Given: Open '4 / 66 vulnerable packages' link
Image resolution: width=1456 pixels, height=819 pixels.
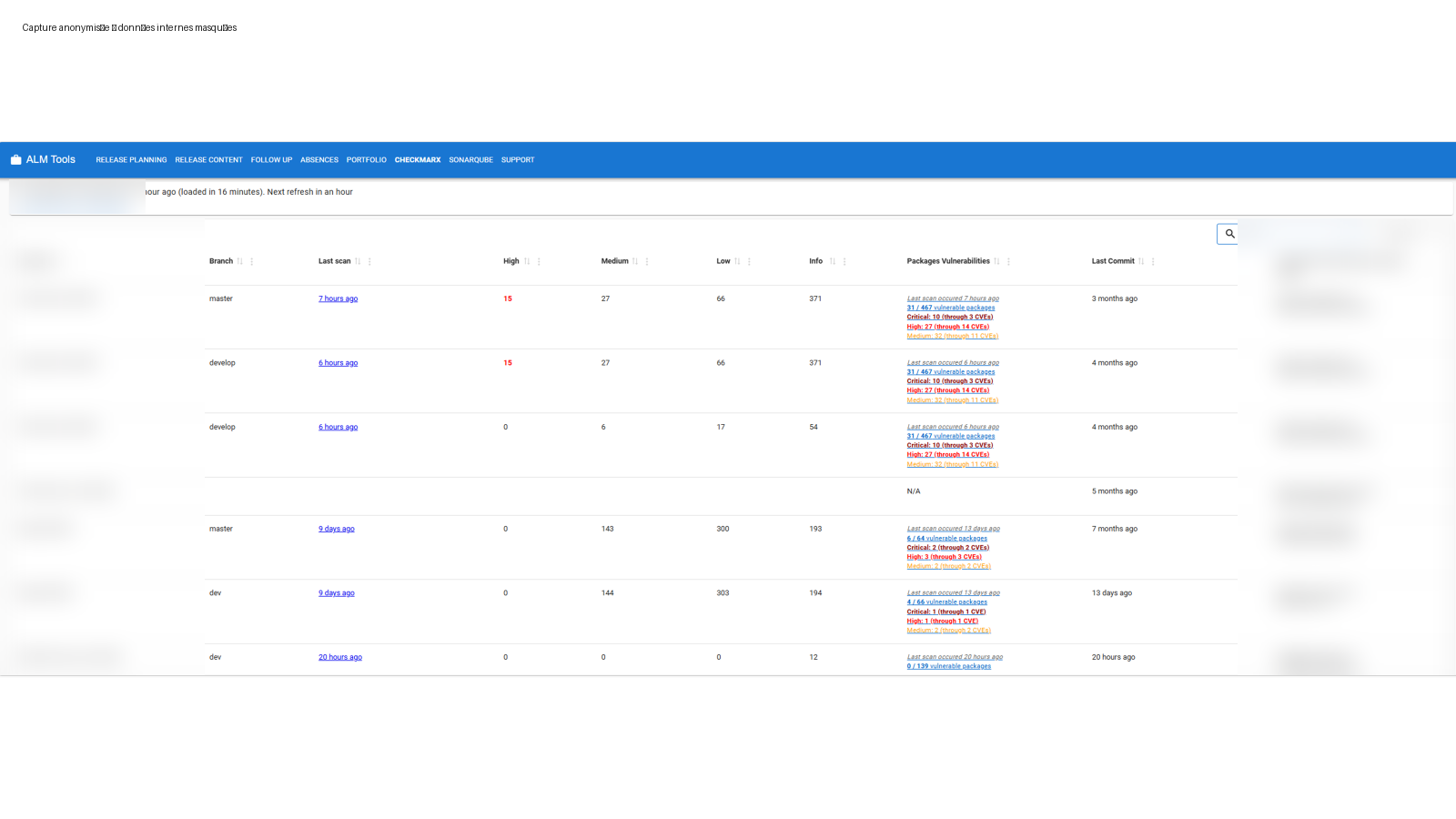Looking at the screenshot, I should click(x=946, y=602).
